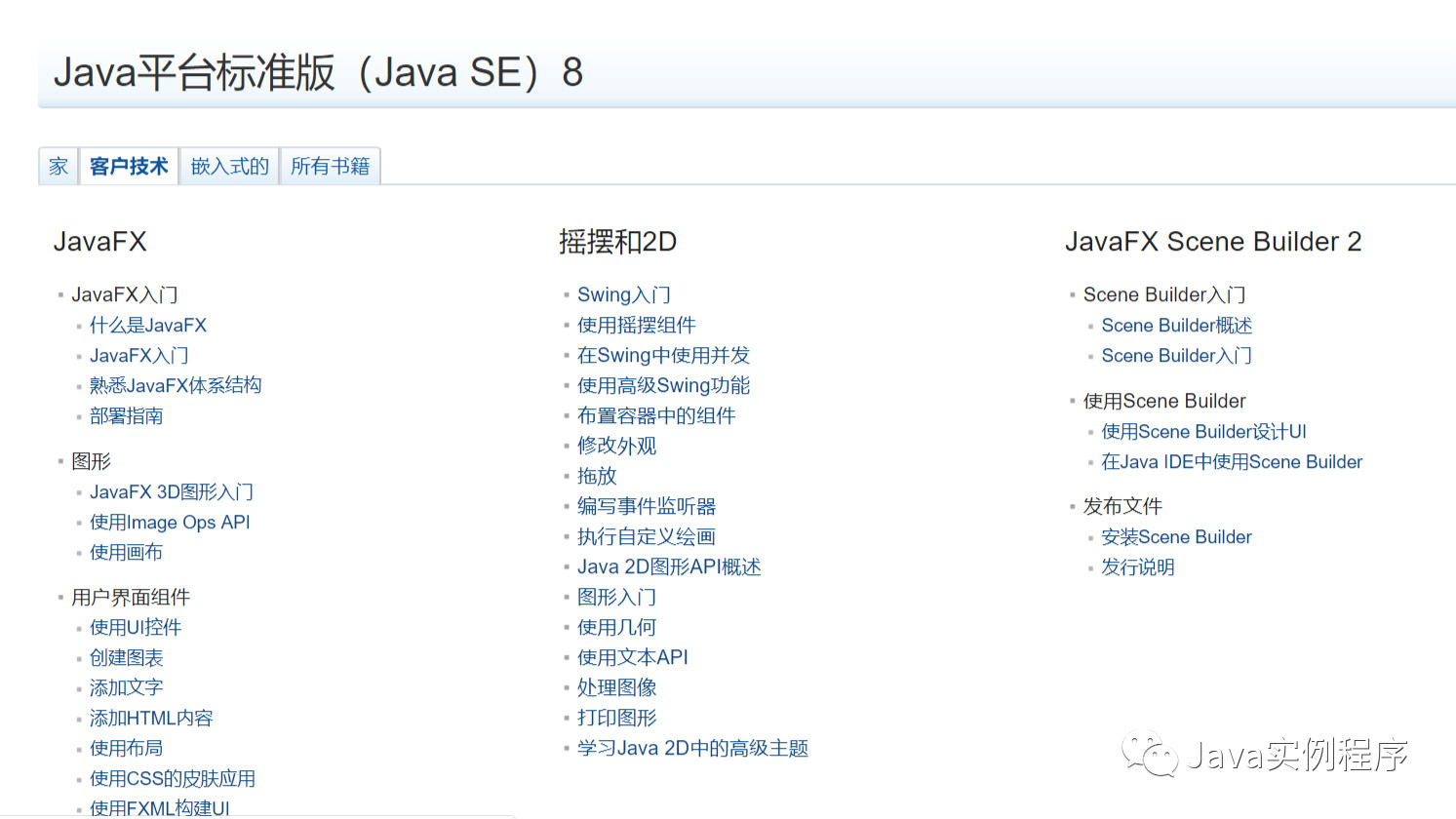Open 在Swing中使用并发 link
1456x819 pixels.
pos(664,356)
